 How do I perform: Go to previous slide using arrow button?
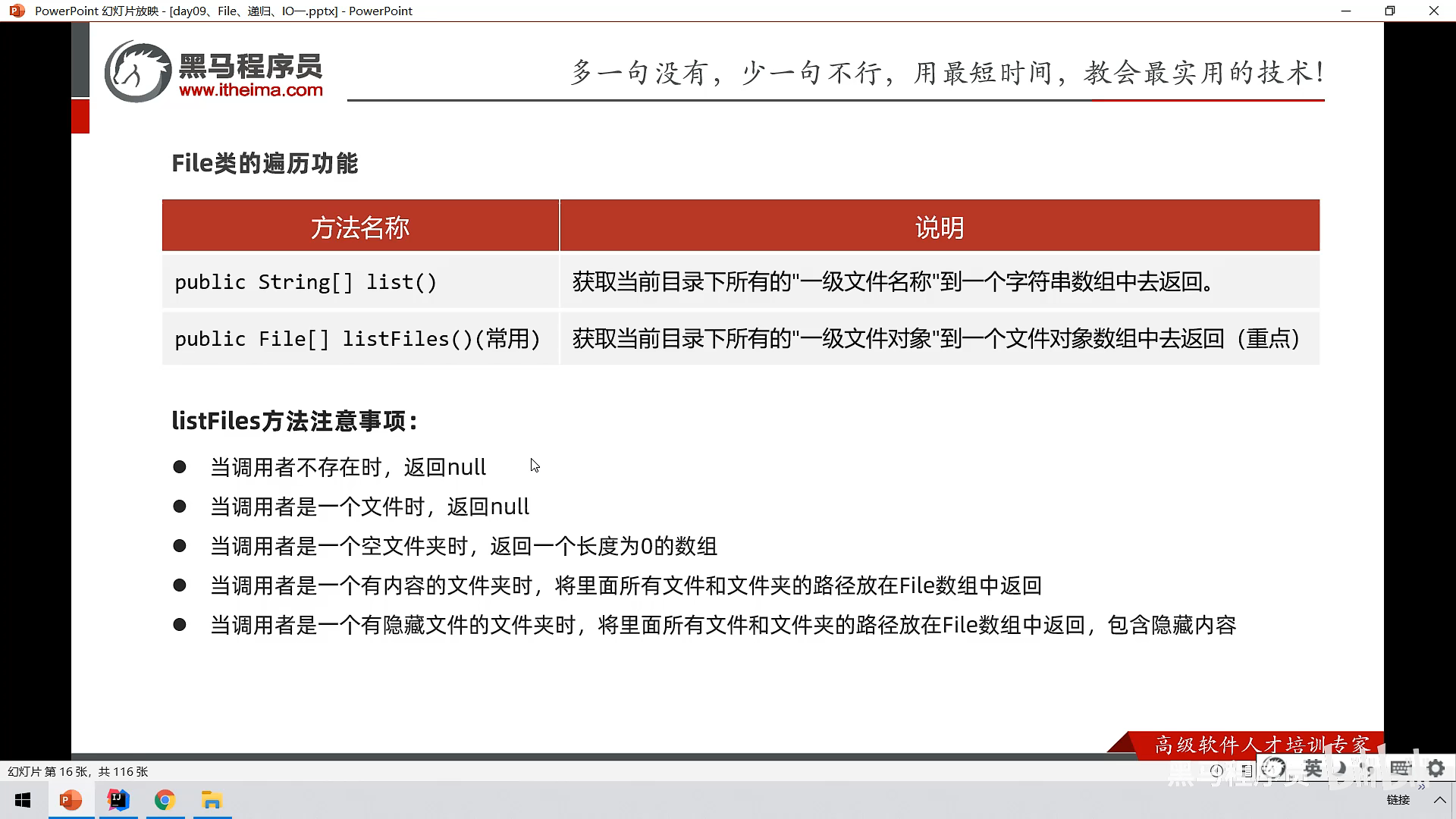[1216, 770]
